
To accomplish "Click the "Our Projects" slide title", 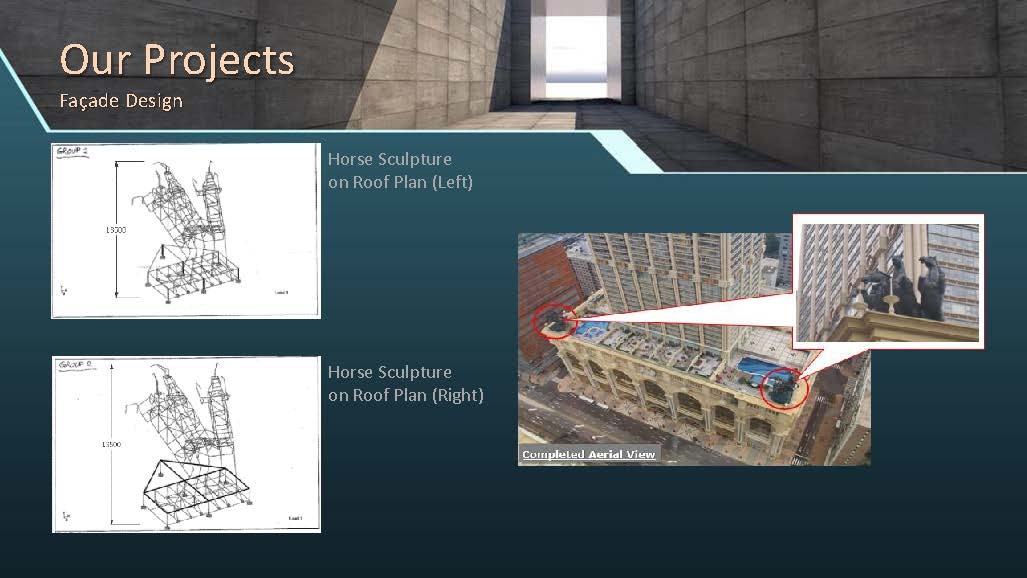I will 176,59.
